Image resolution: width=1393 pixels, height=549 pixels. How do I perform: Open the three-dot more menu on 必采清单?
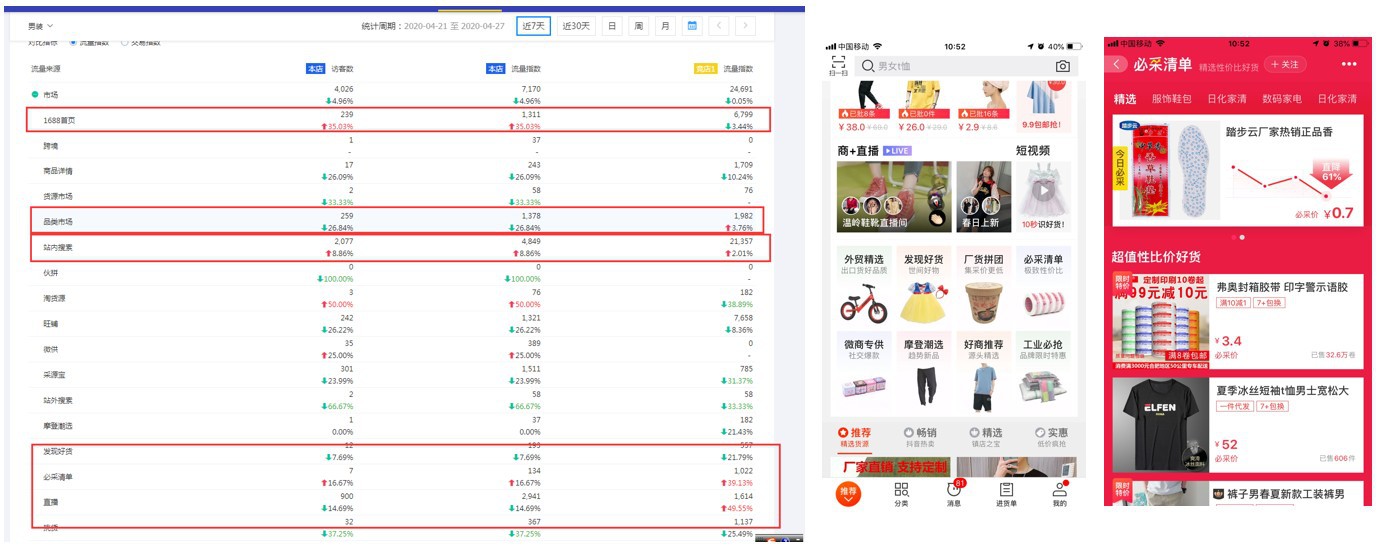(x=1349, y=65)
